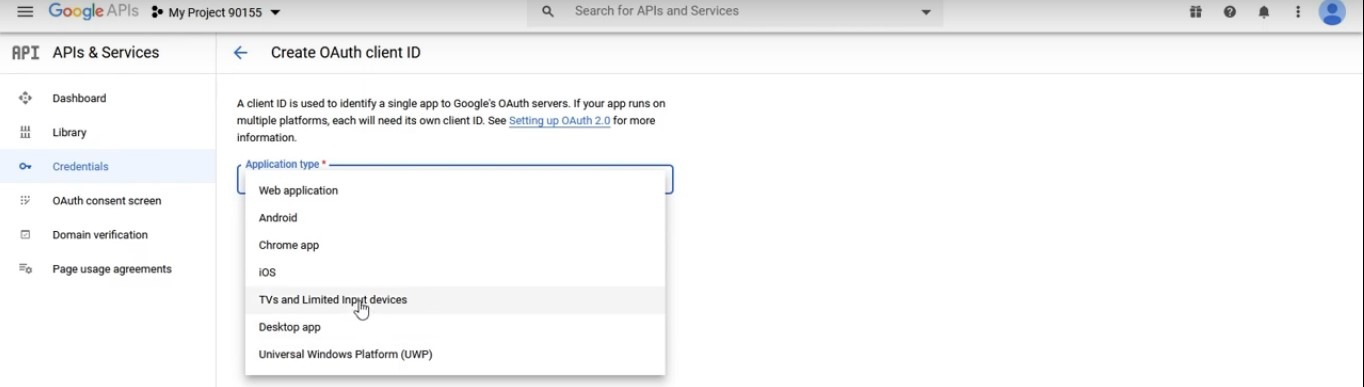Select Web application option
This screenshot has width=1364, height=387.
click(455, 190)
